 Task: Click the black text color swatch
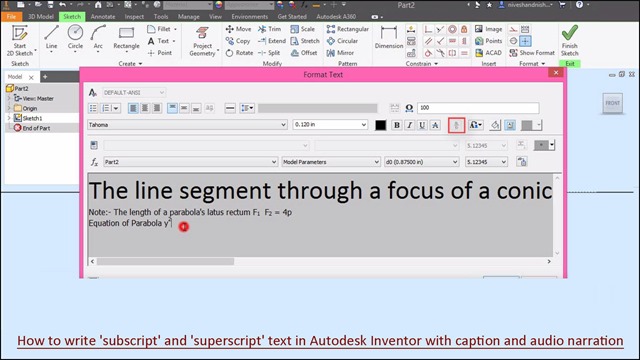[380, 125]
